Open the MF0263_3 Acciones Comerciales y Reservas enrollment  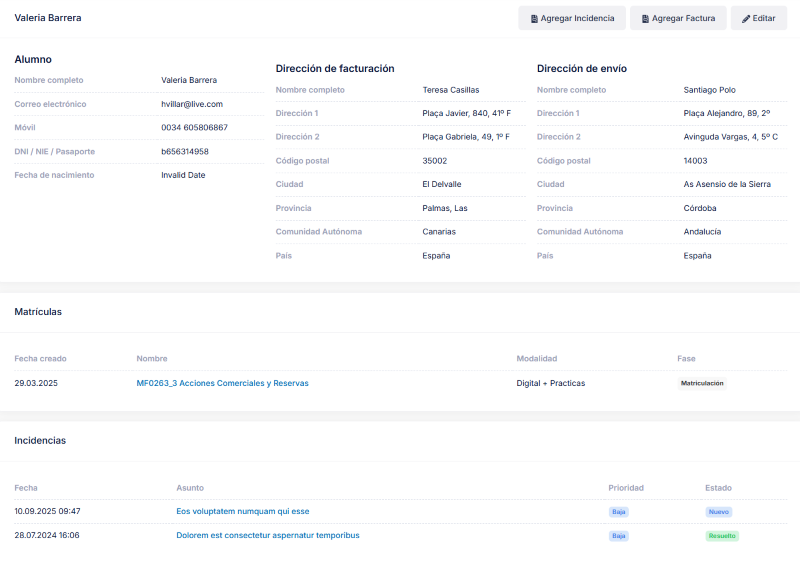point(222,383)
